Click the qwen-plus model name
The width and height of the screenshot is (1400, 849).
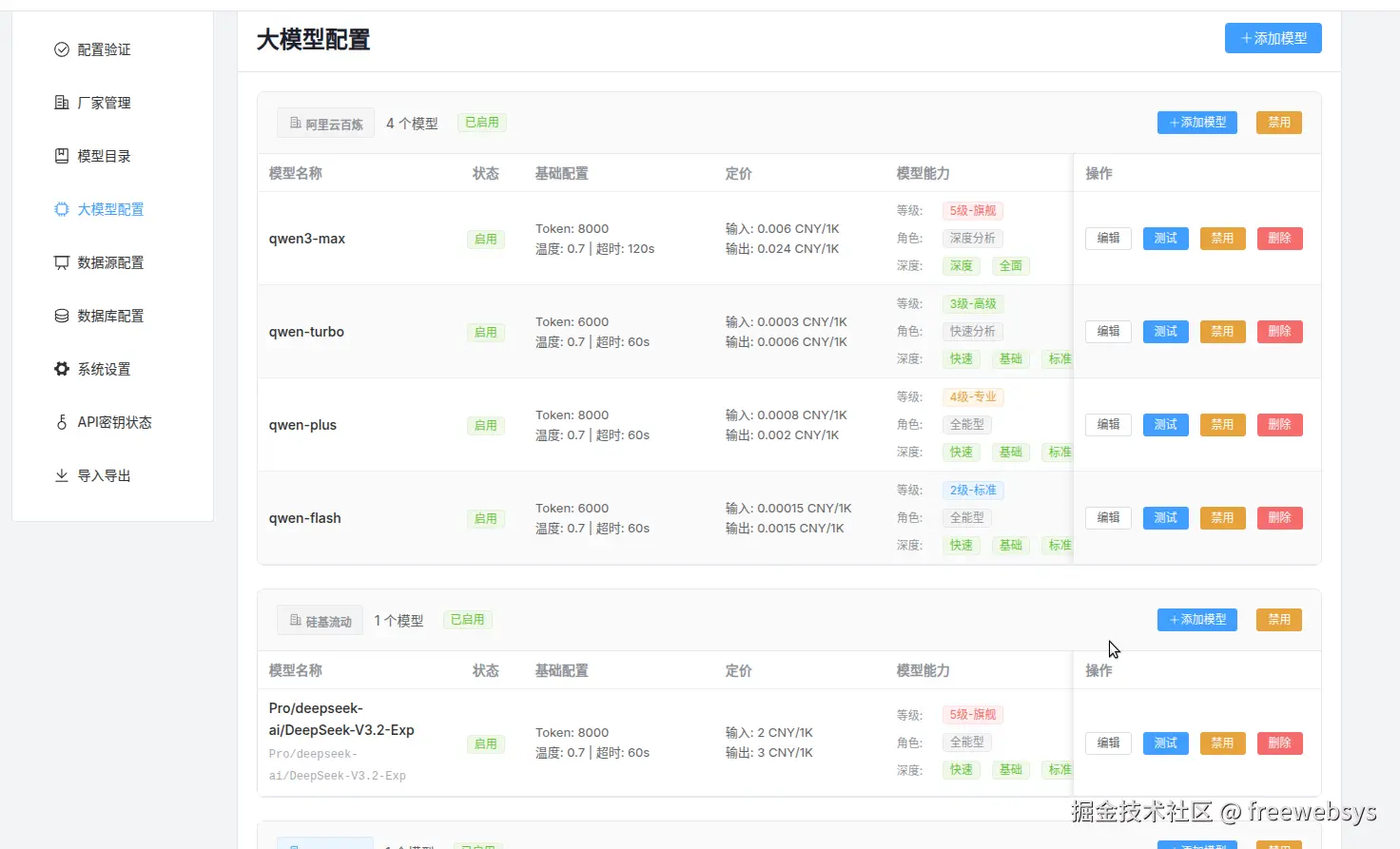click(x=302, y=425)
